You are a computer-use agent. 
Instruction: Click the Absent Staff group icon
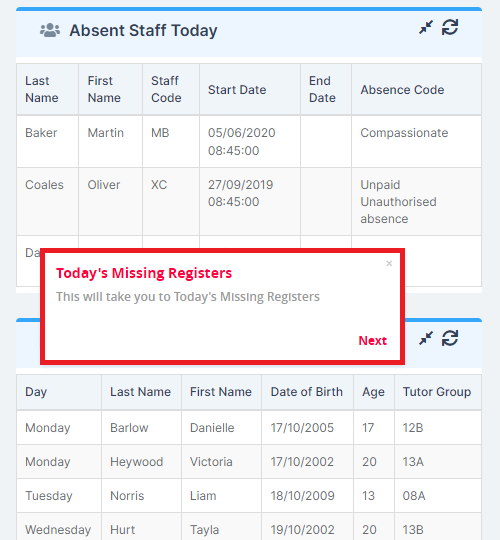coord(50,30)
